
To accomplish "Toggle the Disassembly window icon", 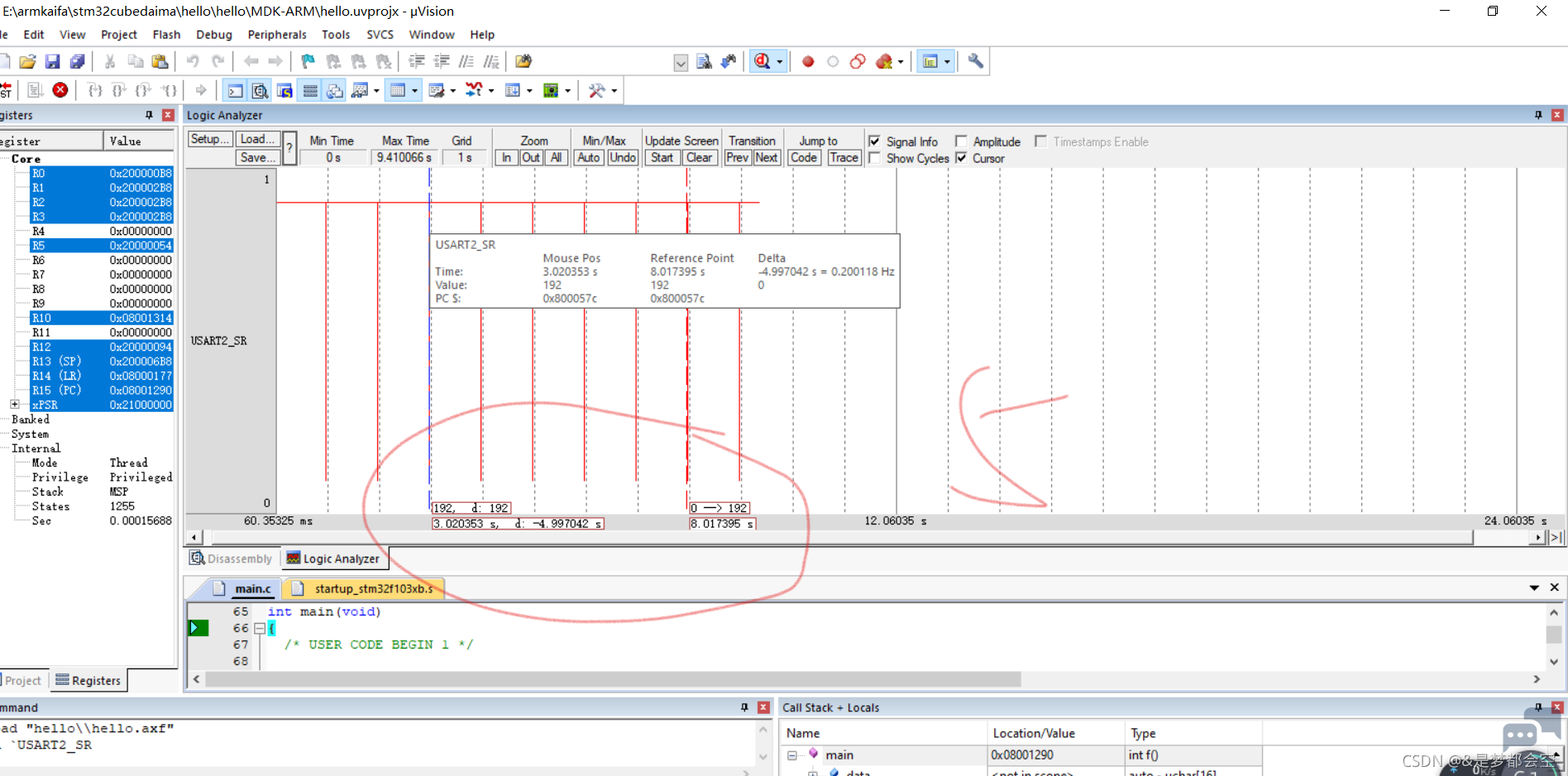I will coord(261,90).
